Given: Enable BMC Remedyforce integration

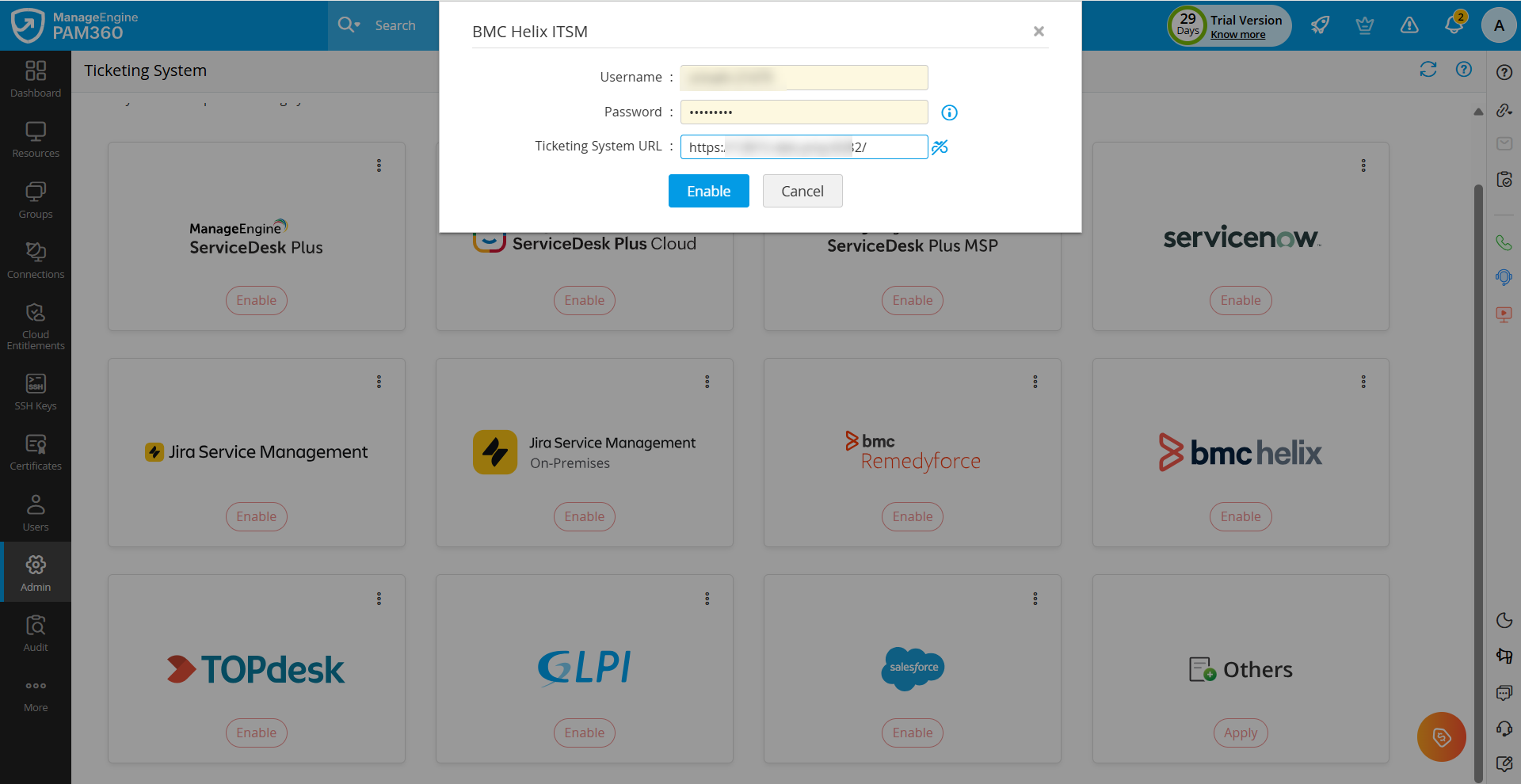Looking at the screenshot, I should pyautogui.click(x=913, y=516).
